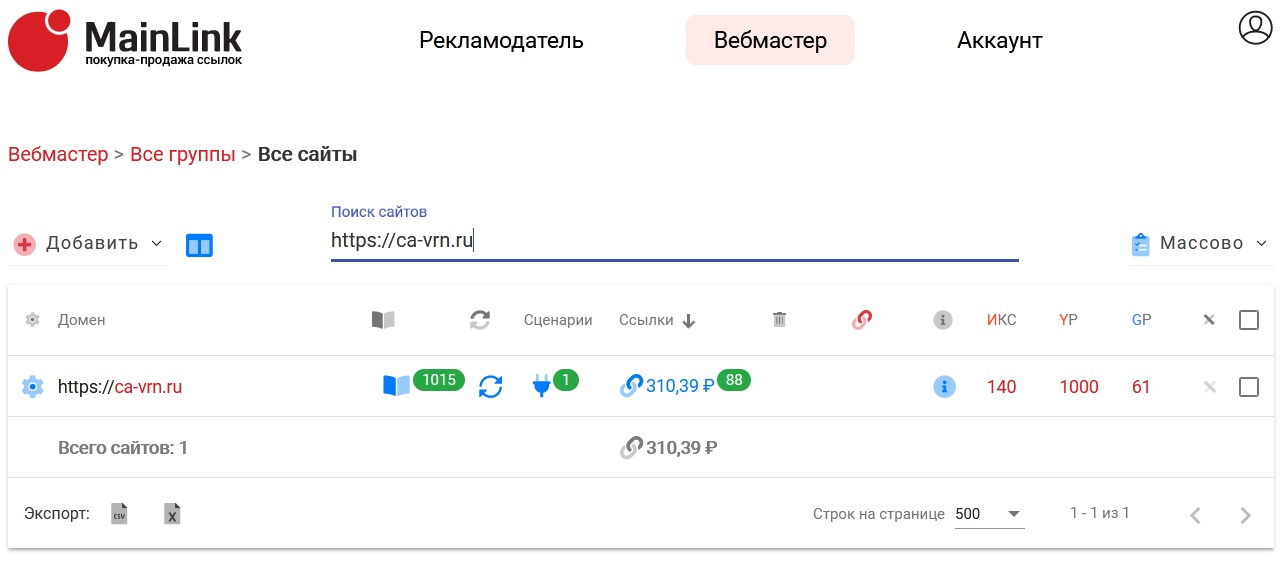
Task: Open the Аккаунт tab
Action: [x=999, y=41]
